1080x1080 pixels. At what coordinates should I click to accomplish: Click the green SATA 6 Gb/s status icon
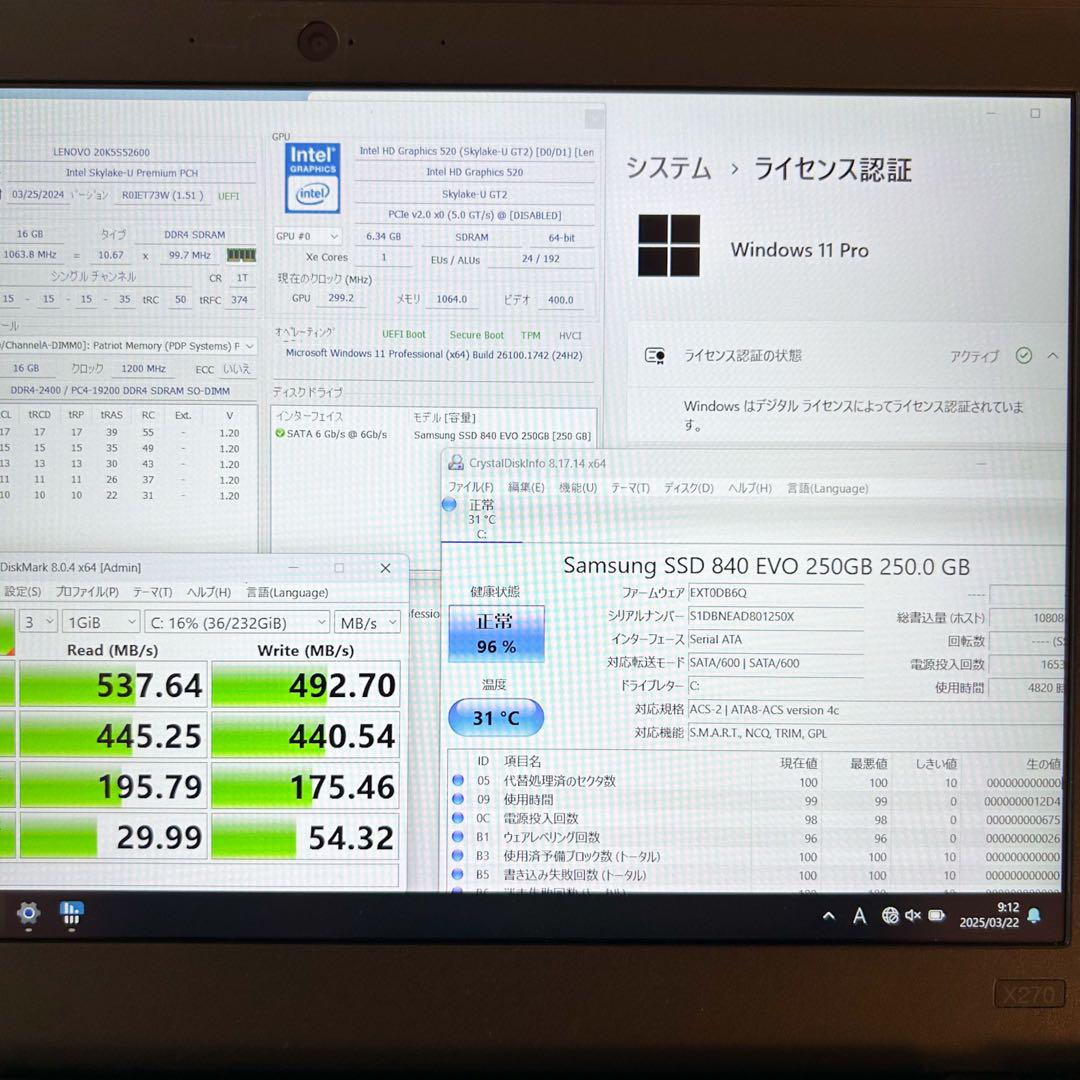coord(280,433)
